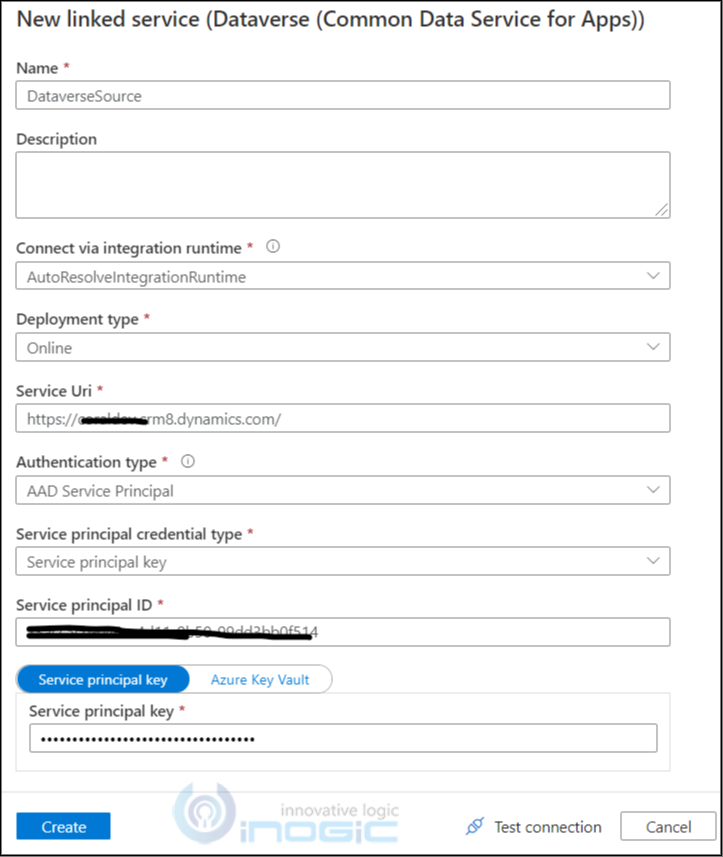Click the Create button
The width and height of the screenshot is (723, 857).
(63, 826)
